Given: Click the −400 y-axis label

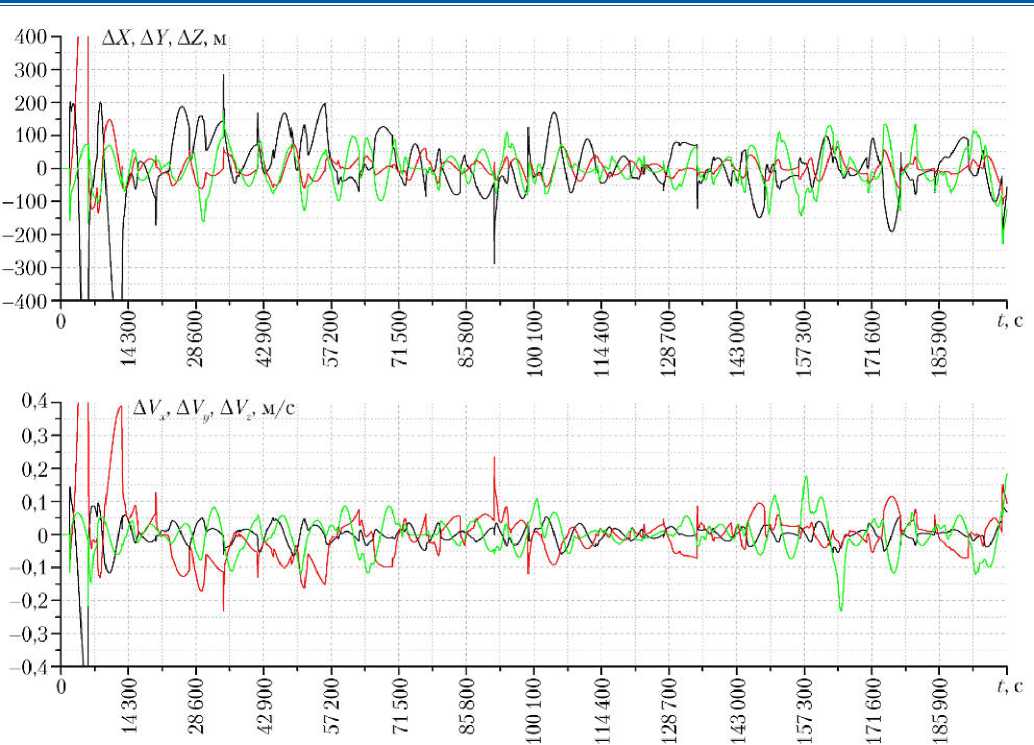Looking at the screenshot, I should pos(24,301).
